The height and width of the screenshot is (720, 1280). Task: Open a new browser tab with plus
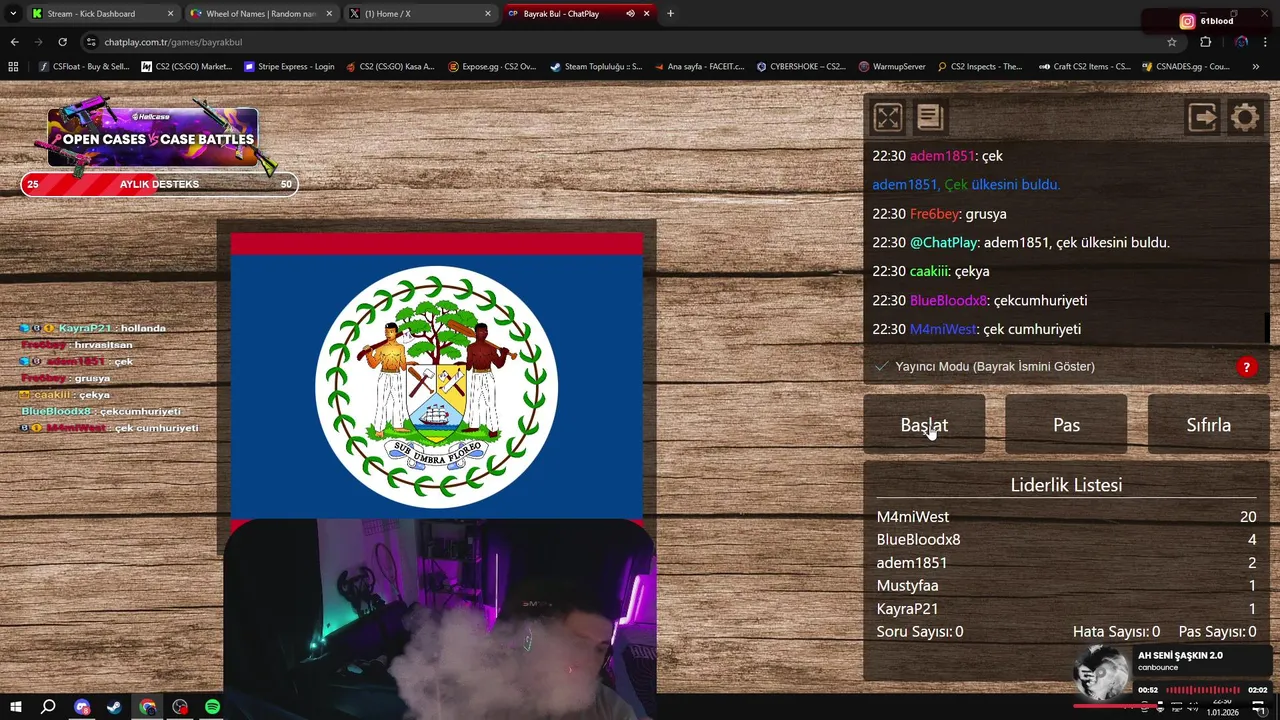click(x=670, y=14)
